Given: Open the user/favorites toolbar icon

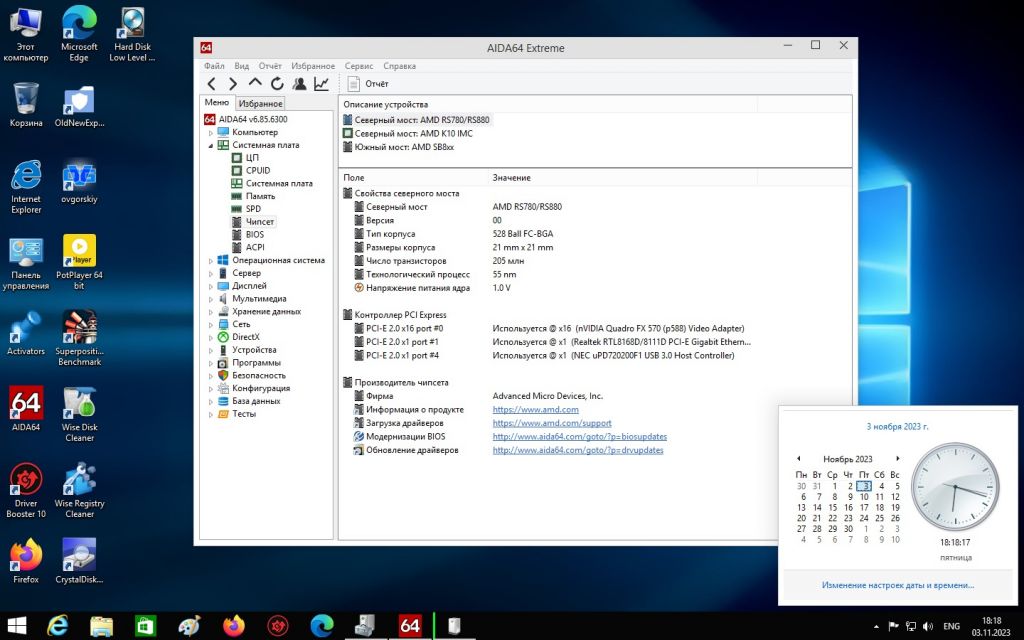Looking at the screenshot, I should coord(300,84).
